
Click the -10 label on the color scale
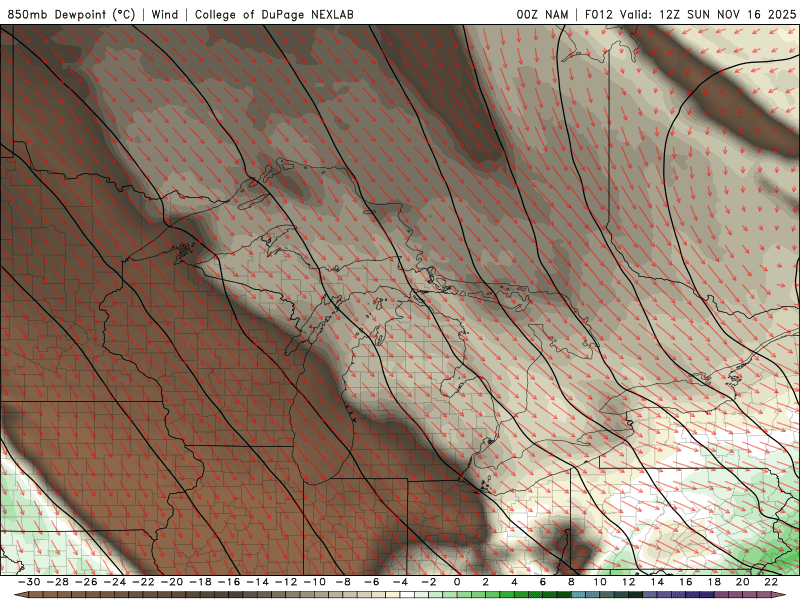[x=315, y=582]
